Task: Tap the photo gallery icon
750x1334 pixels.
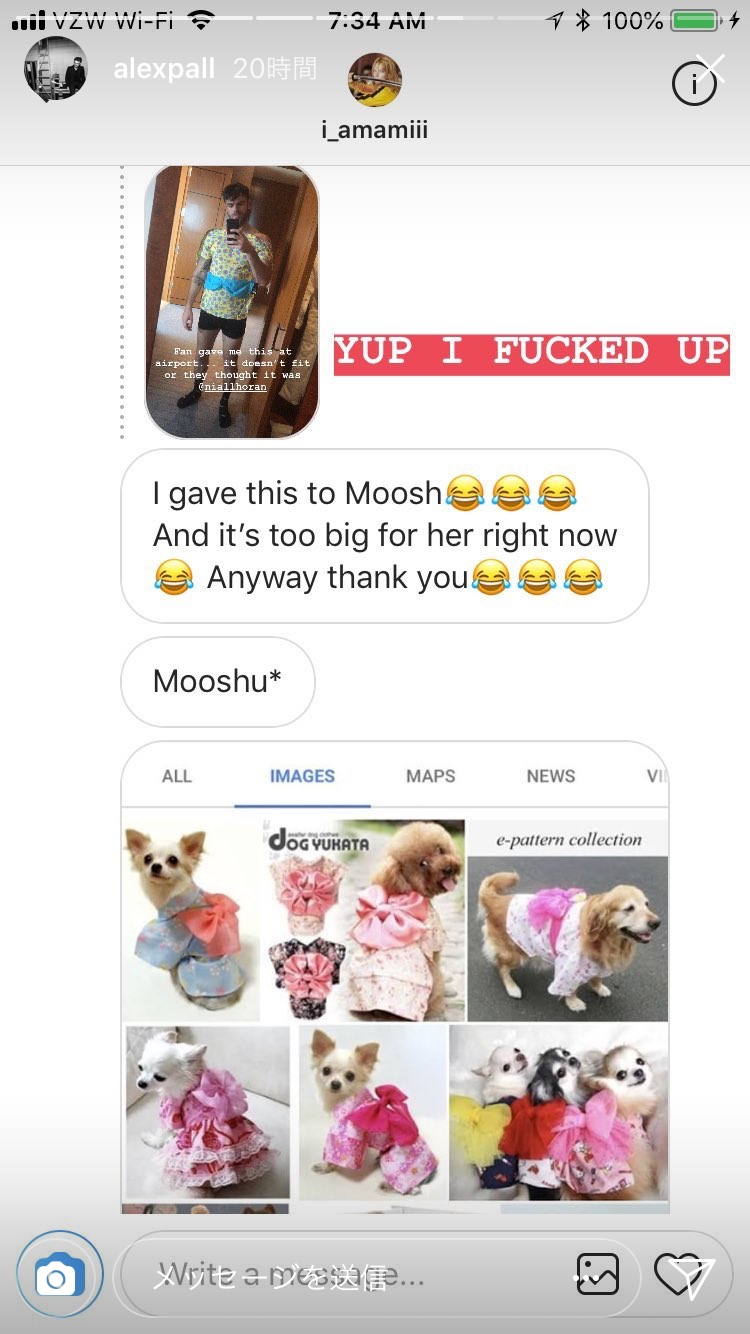Action: point(597,1276)
